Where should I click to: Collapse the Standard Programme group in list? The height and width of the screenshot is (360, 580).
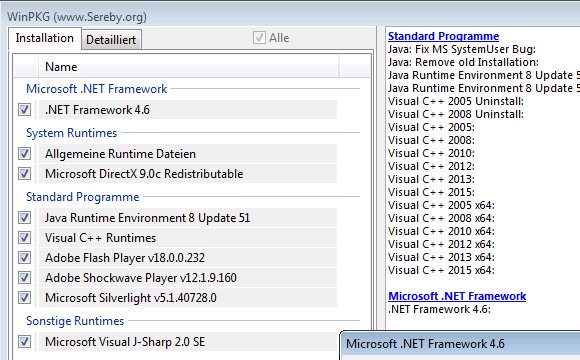click(82, 197)
